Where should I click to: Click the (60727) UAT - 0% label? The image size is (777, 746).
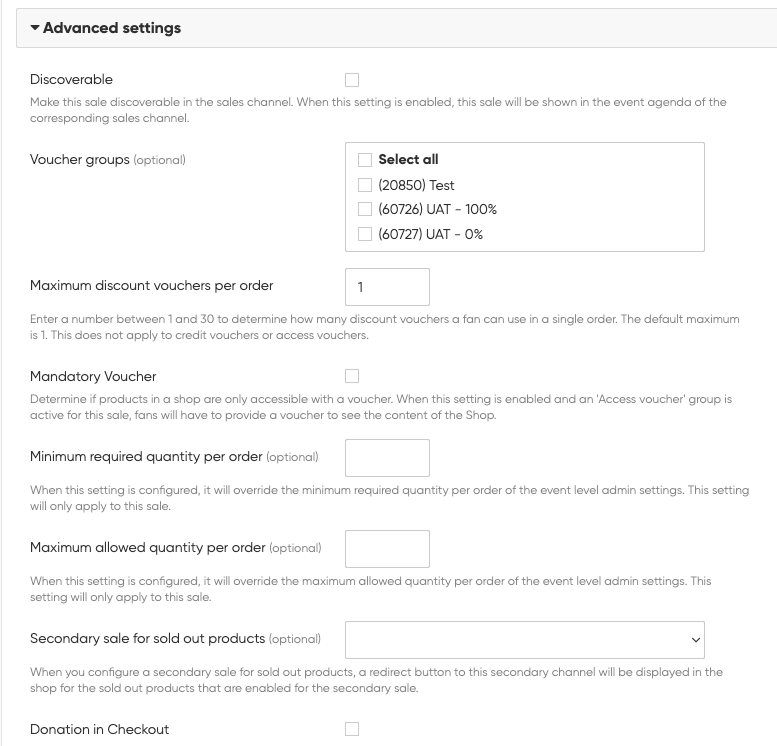[431, 235]
